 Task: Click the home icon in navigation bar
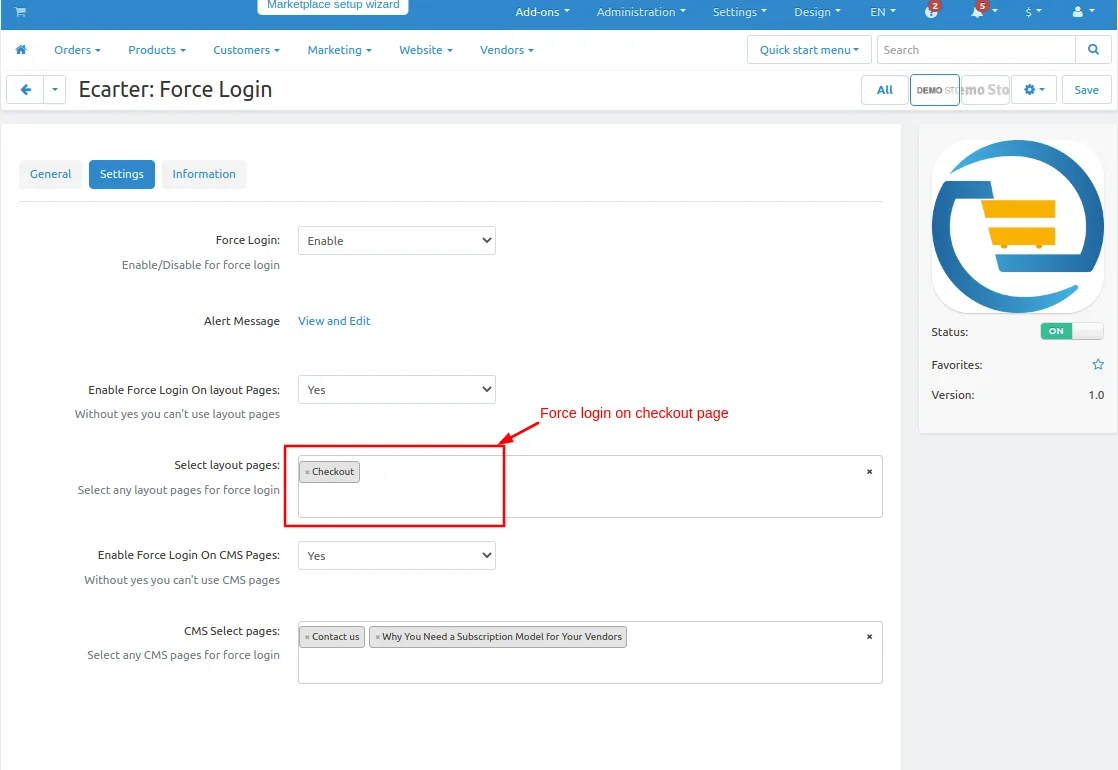tap(21, 50)
